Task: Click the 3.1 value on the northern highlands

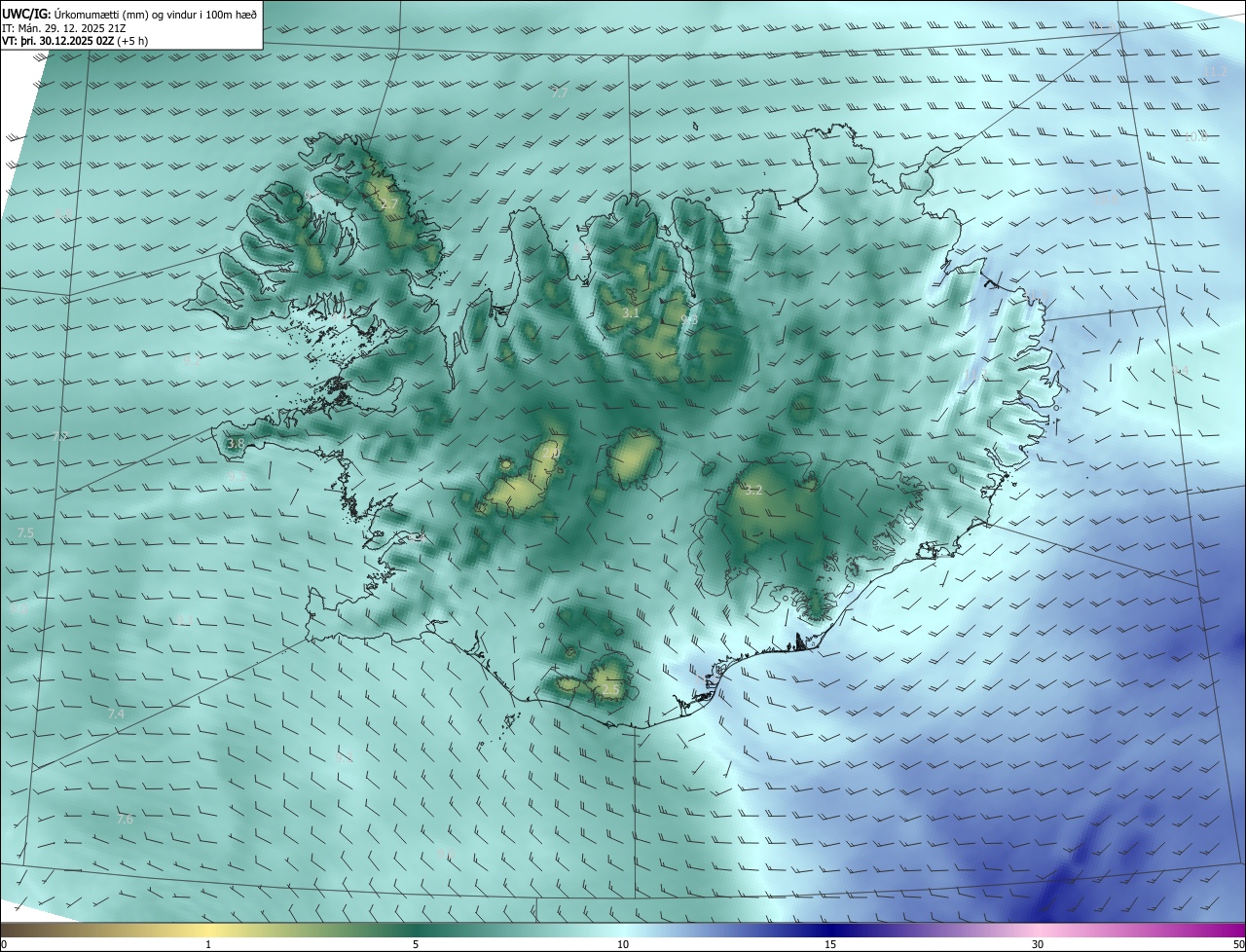Action: 631,313
